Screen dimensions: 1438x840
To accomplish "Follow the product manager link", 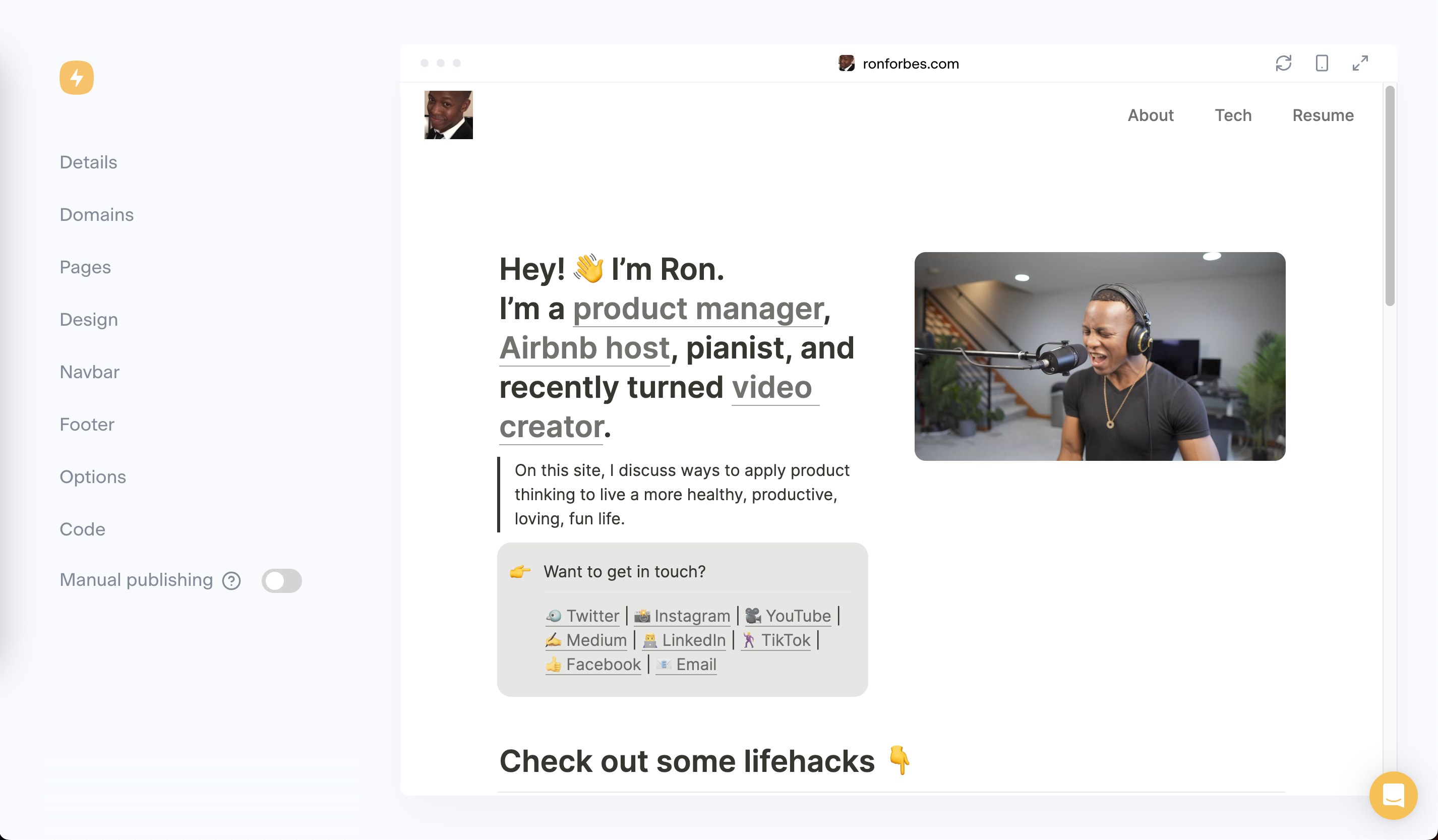I will [698, 309].
